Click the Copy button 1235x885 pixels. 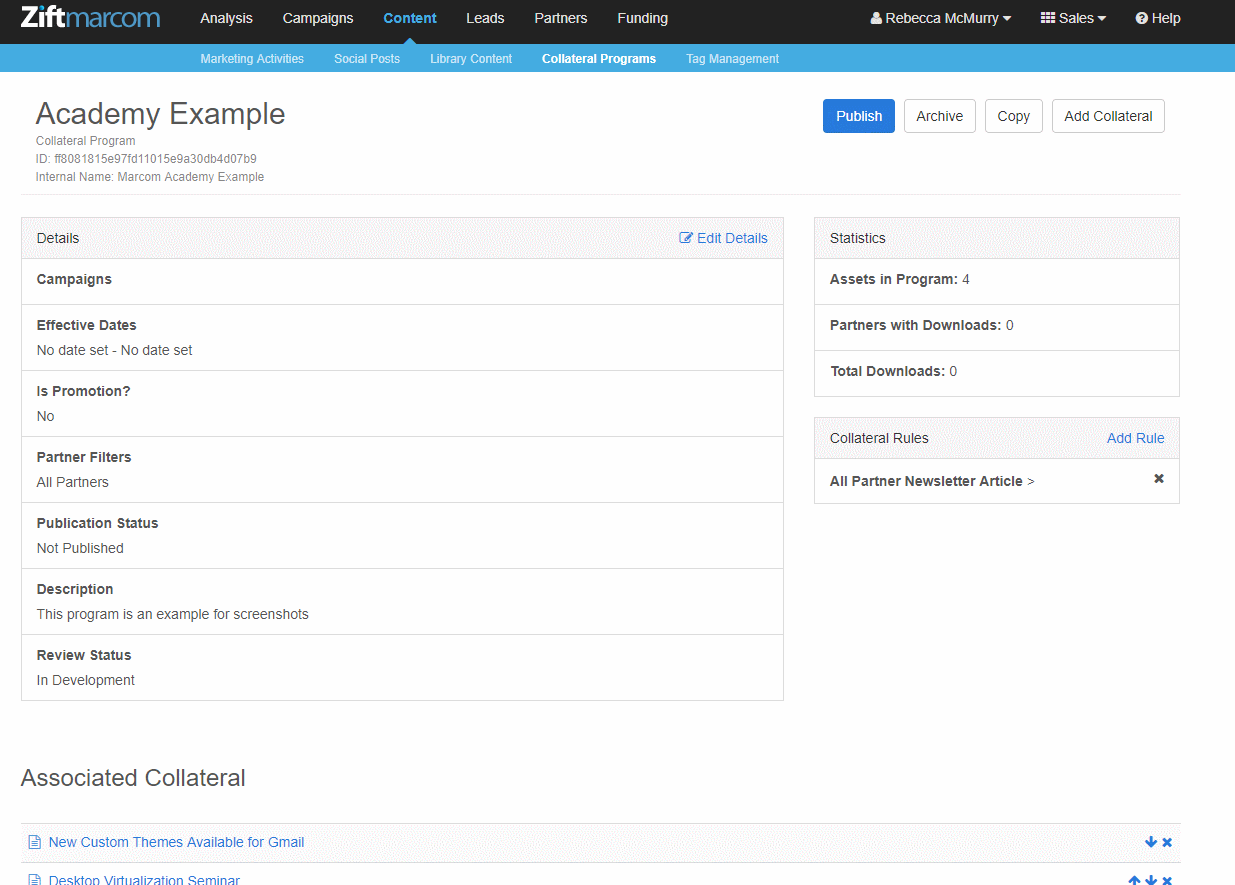pos(1014,116)
